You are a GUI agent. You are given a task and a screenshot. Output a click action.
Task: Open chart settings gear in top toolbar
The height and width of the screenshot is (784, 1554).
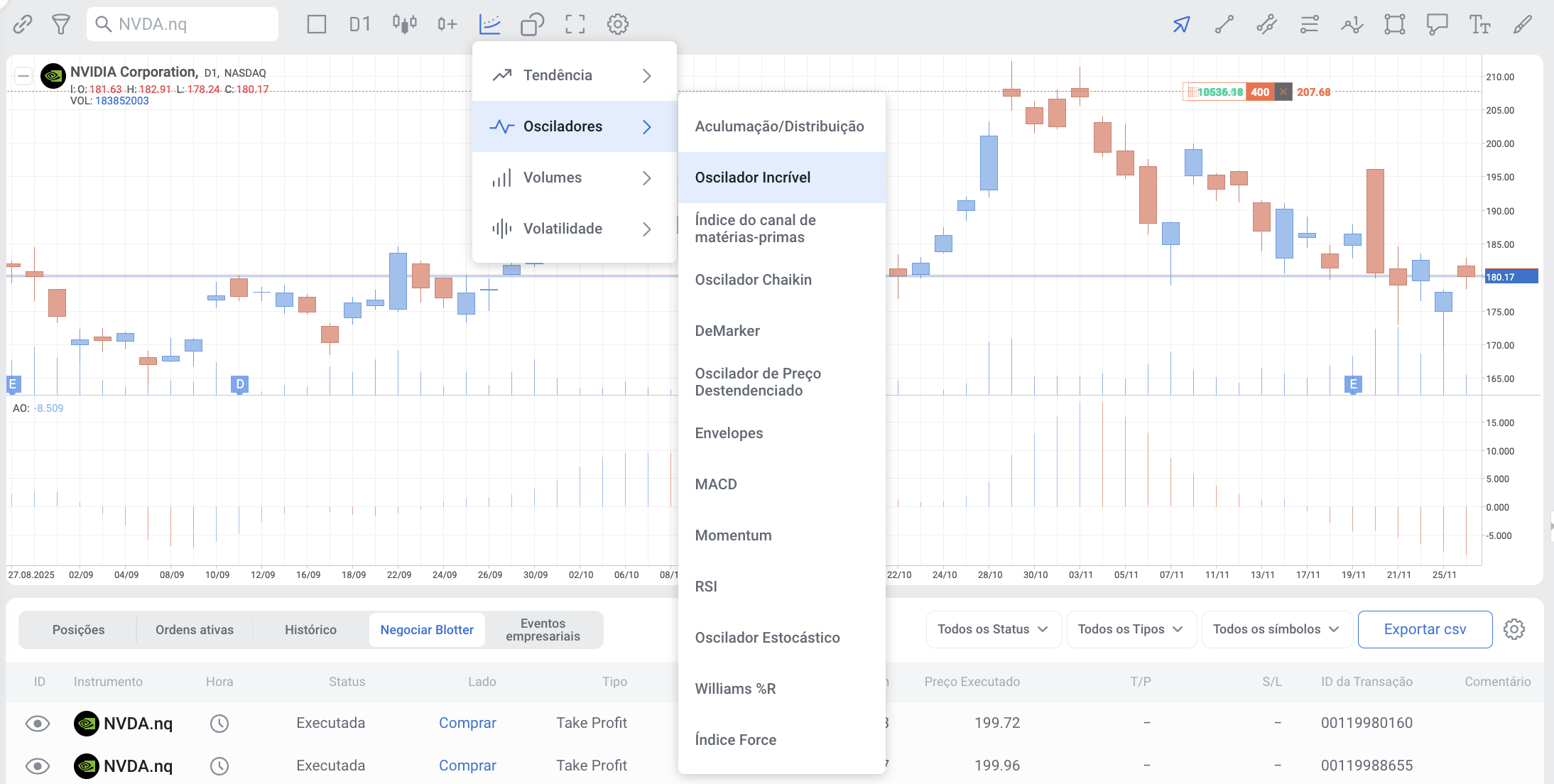pyautogui.click(x=617, y=24)
